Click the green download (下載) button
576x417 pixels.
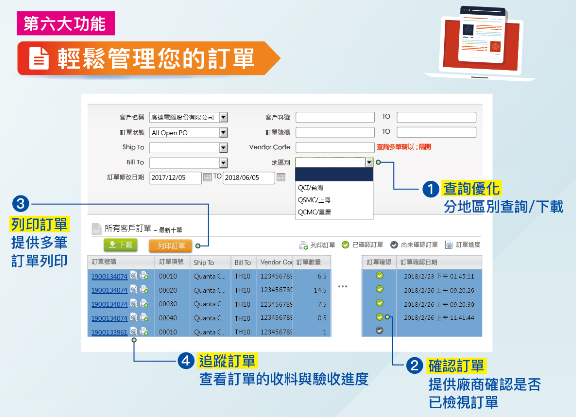click(x=121, y=245)
